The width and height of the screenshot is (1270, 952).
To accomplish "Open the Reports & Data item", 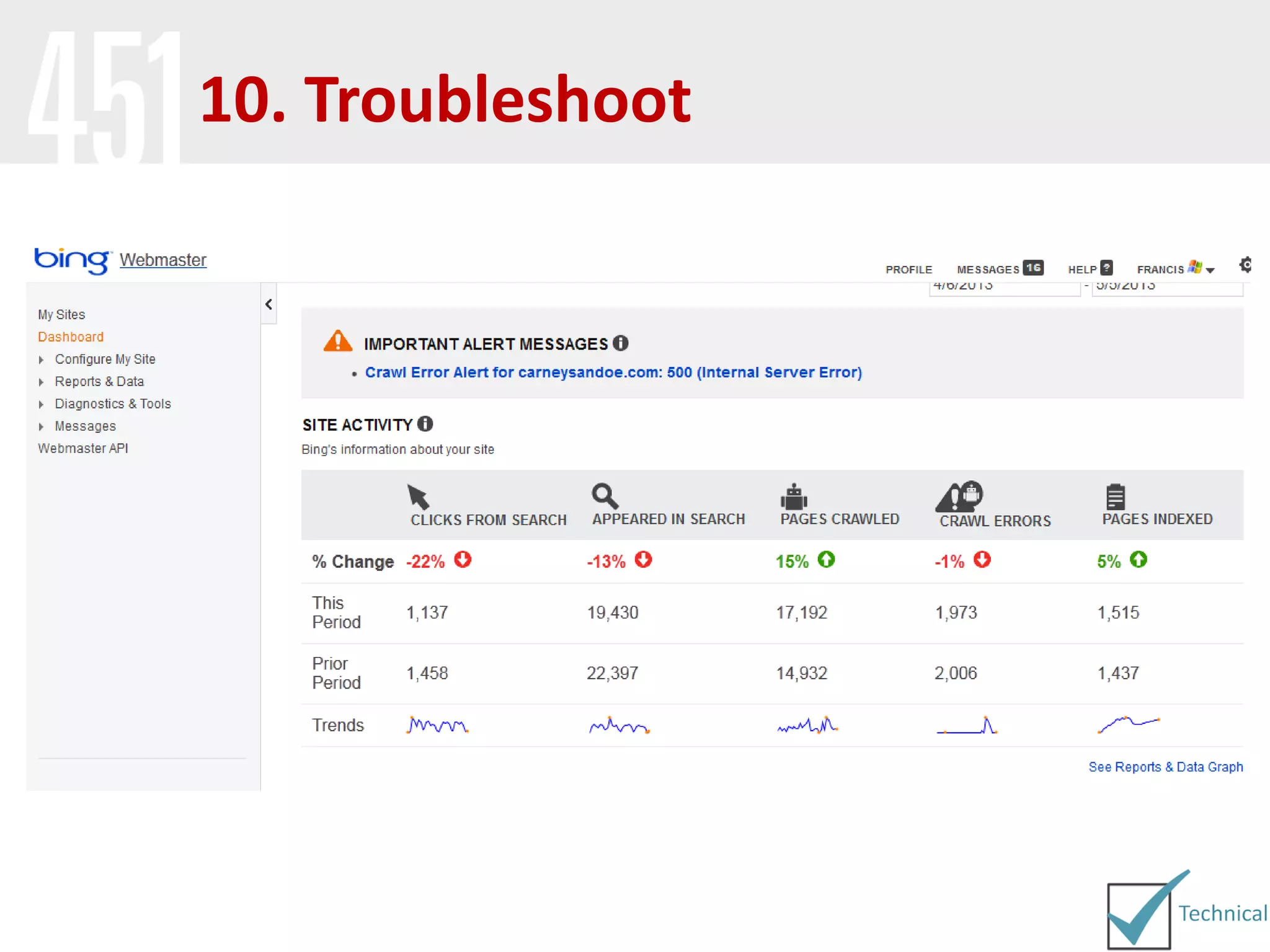I will (x=99, y=382).
